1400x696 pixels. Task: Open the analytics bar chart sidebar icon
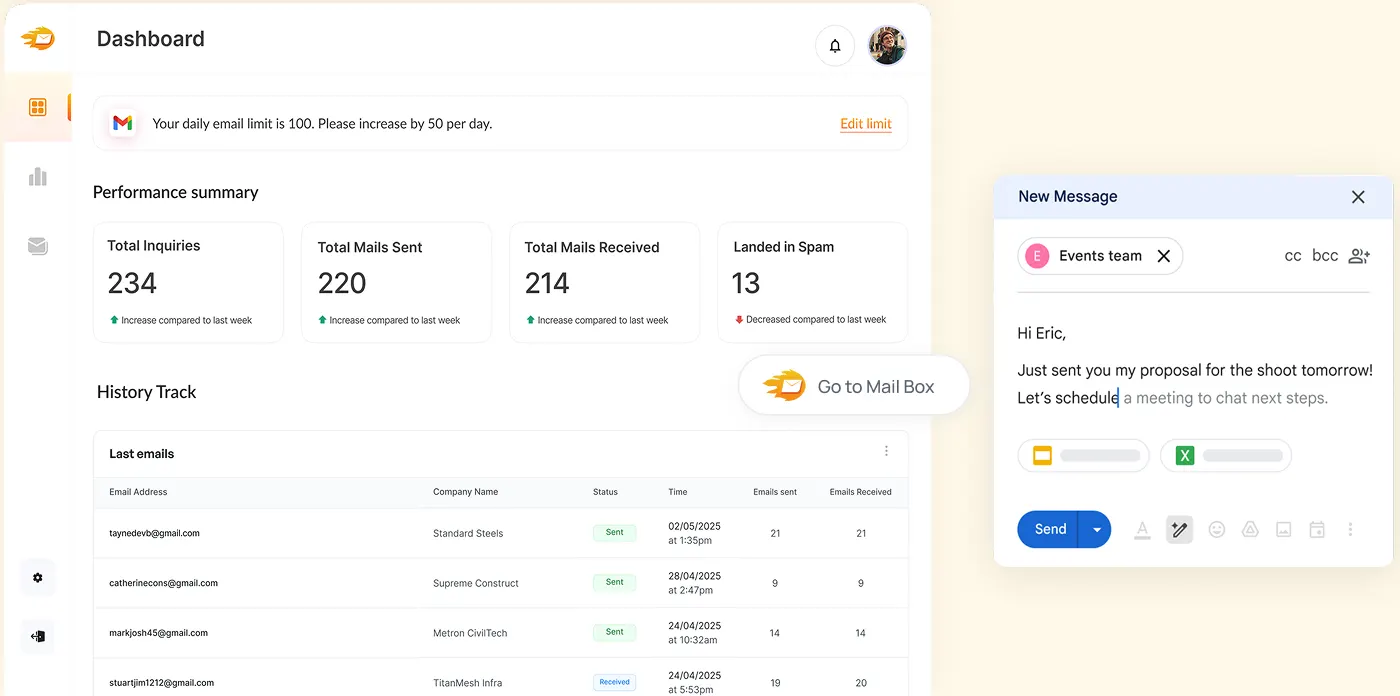pos(37,176)
